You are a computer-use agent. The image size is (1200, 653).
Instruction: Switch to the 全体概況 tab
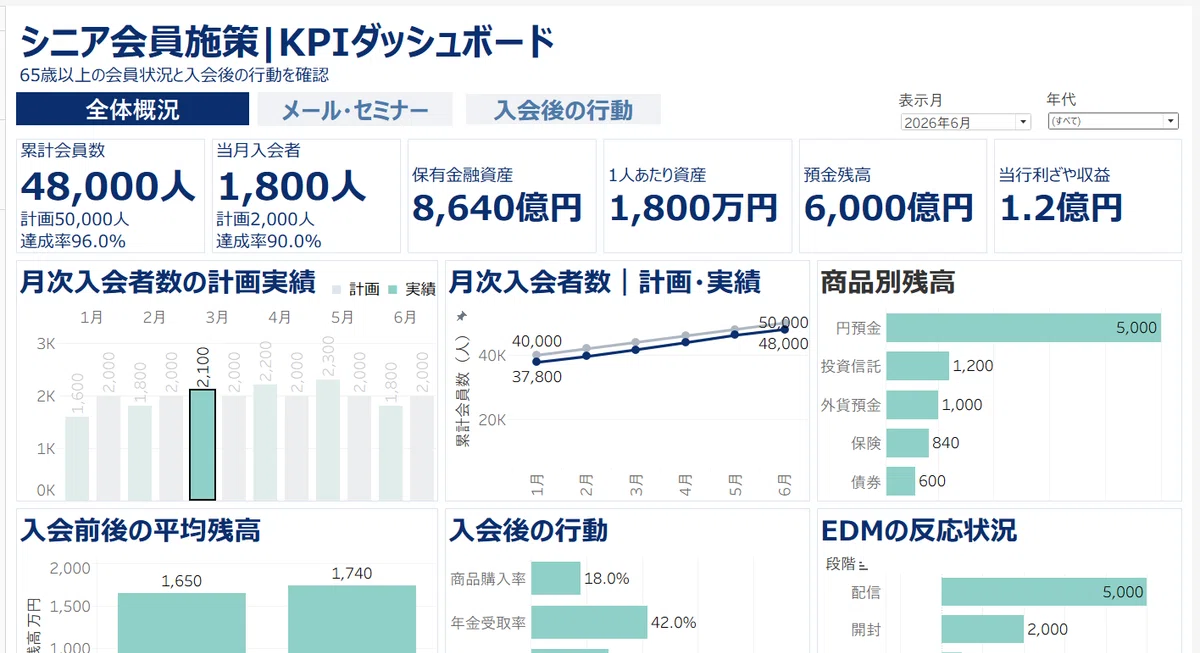point(133,109)
